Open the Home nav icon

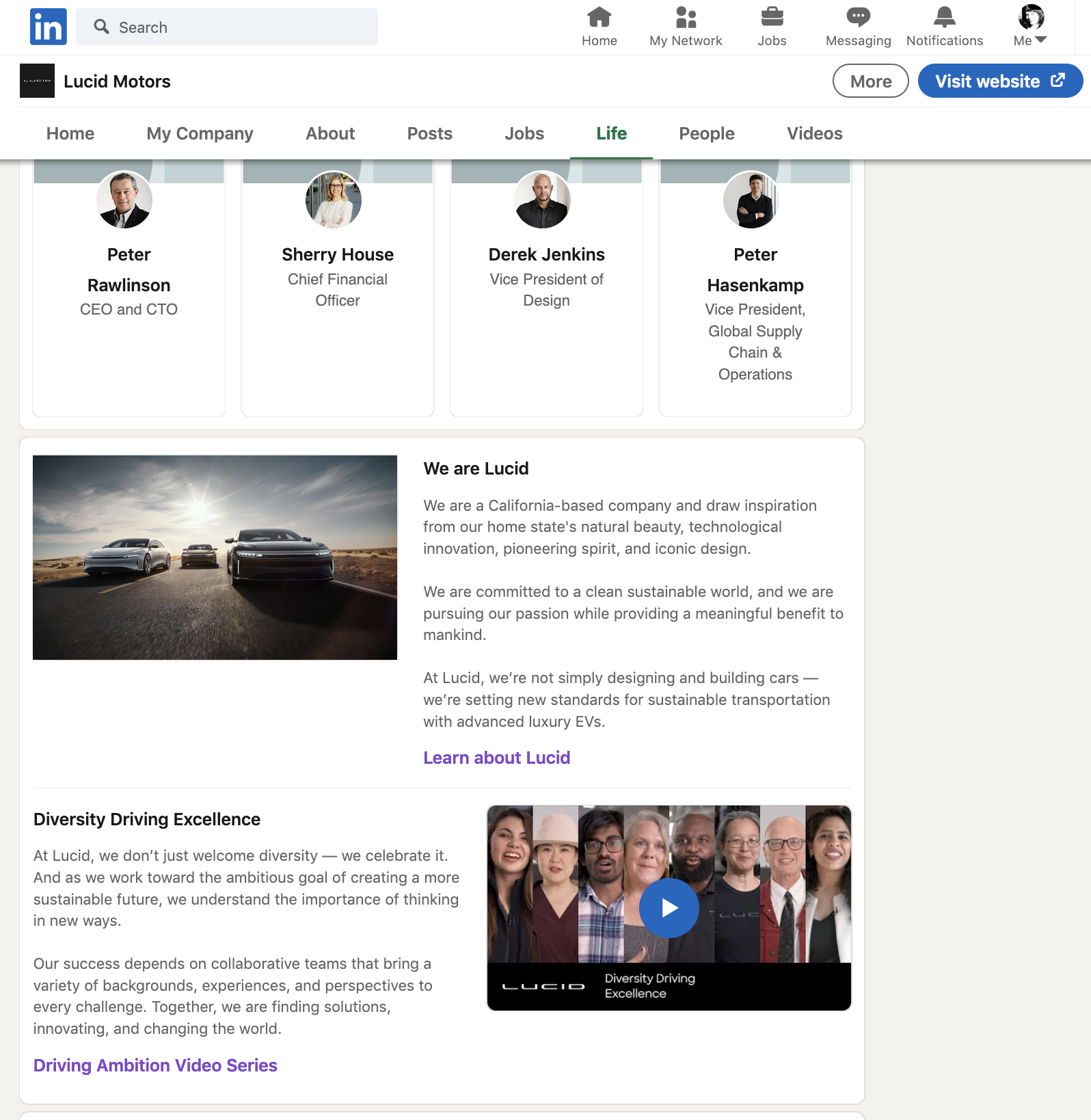(x=600, y=16)
